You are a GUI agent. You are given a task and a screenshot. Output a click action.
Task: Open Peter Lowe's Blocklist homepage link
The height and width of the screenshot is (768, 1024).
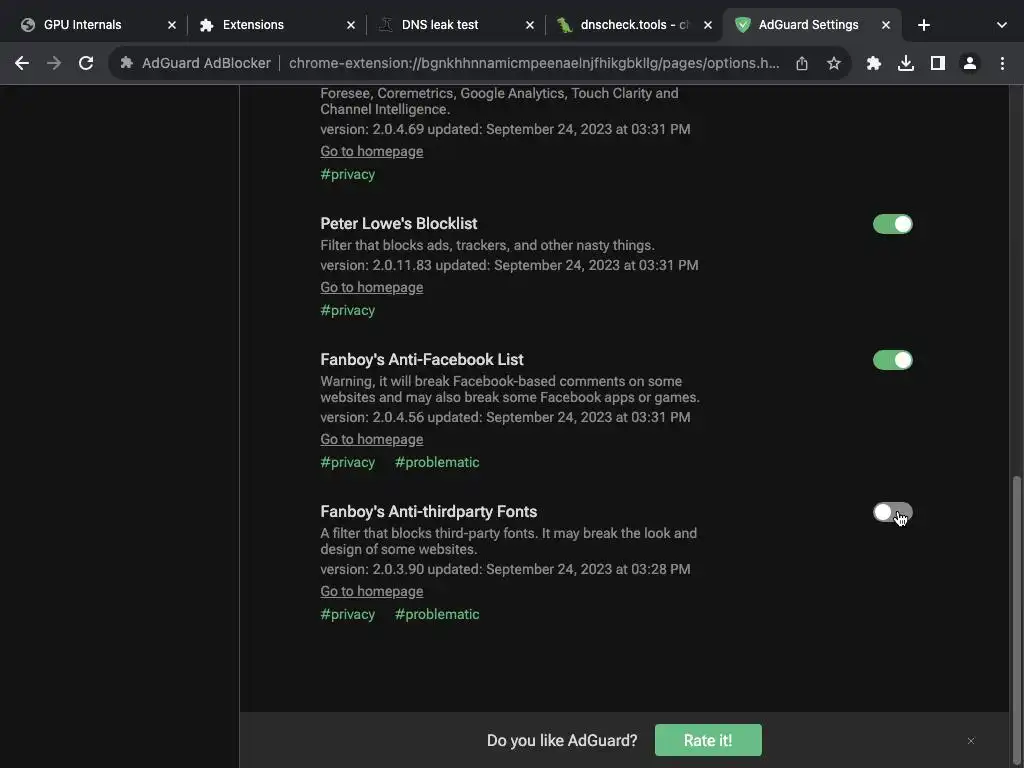pos(371,287)
